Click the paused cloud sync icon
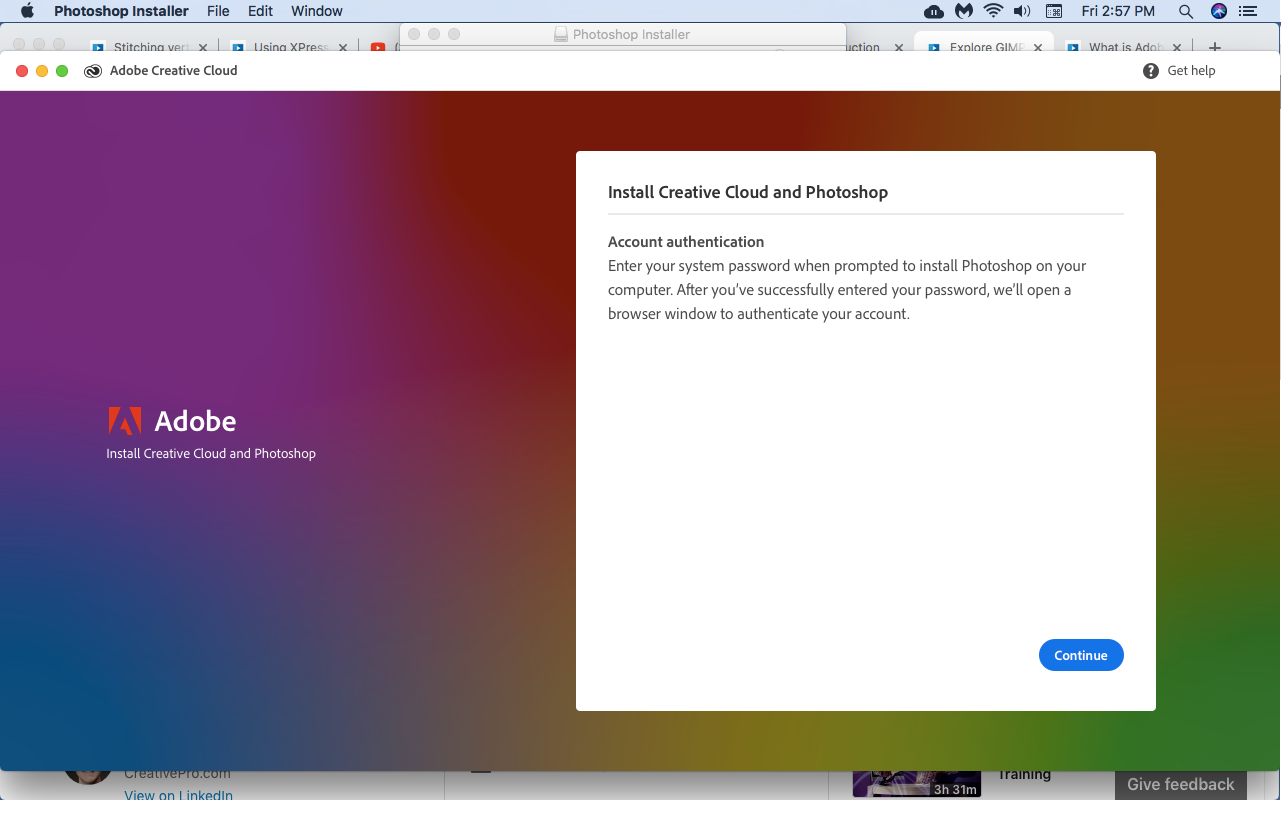 coord(933,11)
